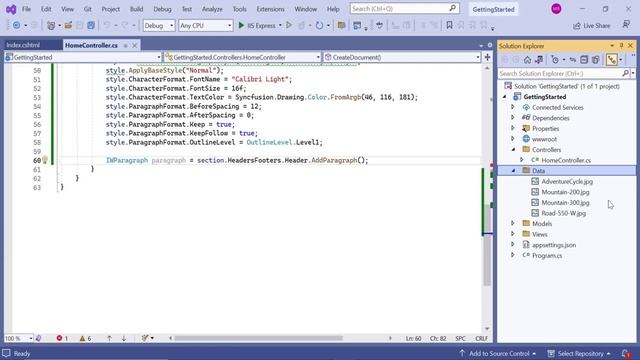Toggle auto-hide pin on Solution Explorer
The width and height of the screenshot is (640, 360).
[x=621, y=46]
